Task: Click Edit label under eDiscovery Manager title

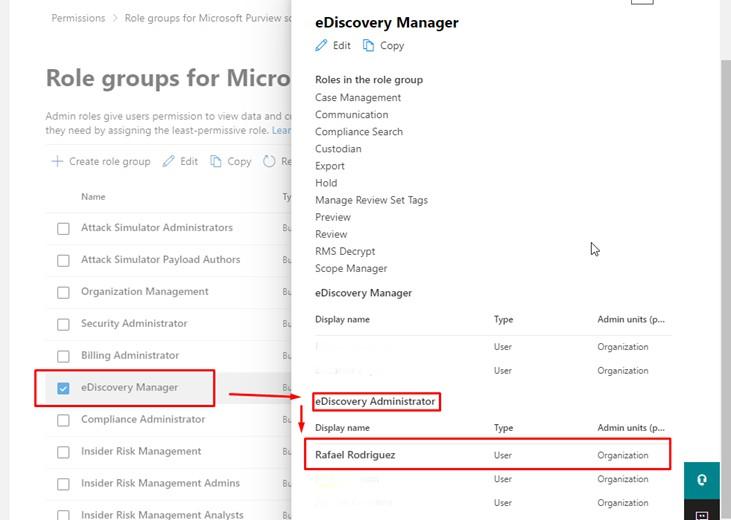Action: [x=342, y=46]
